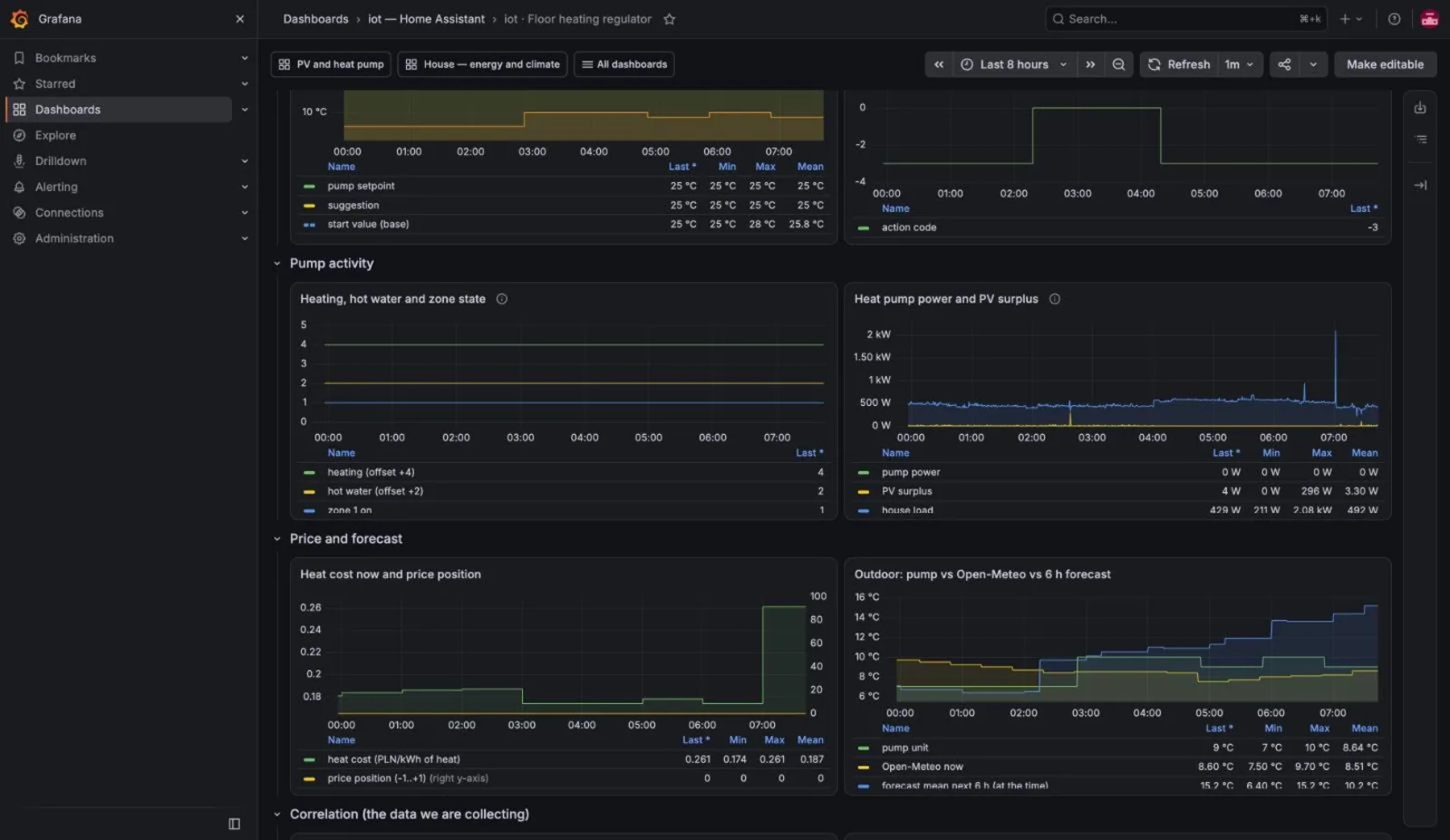Viewport: 1450px width, 840px height.
Task: Click the Refresh button
Action: tap(1179, 64)
